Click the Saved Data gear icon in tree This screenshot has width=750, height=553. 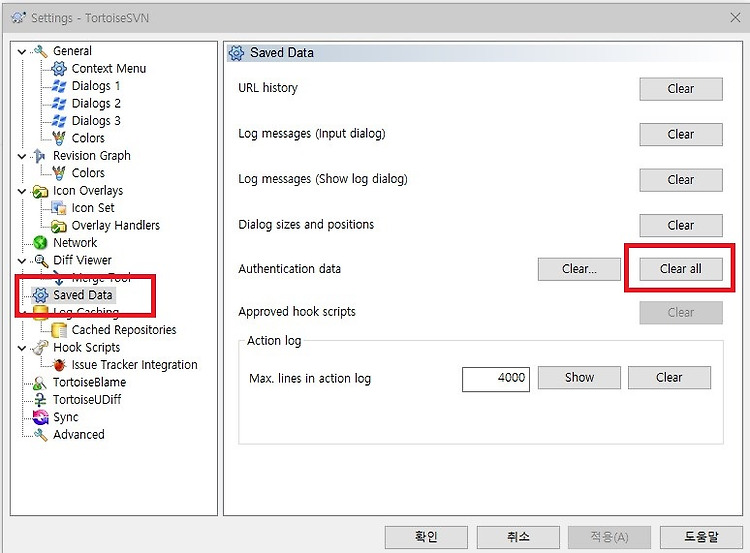(x=40, y=295)
